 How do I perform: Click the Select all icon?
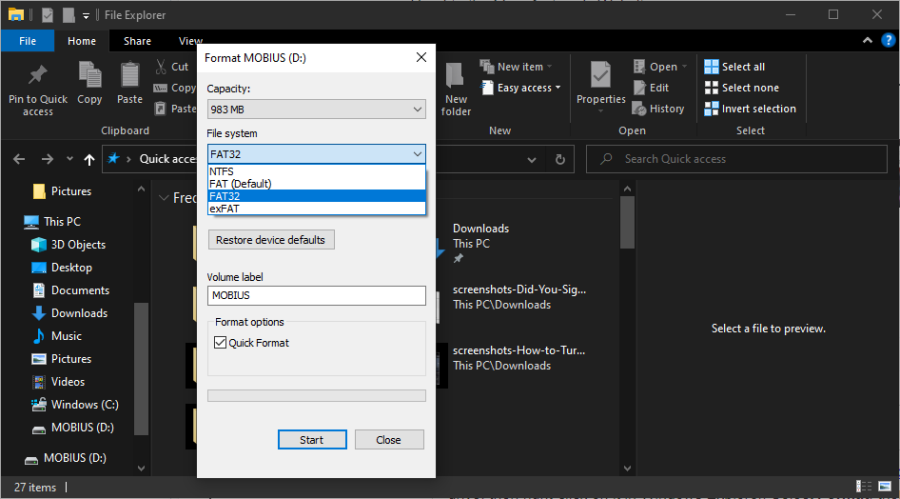pyautogui.click(x=711, y=67)
